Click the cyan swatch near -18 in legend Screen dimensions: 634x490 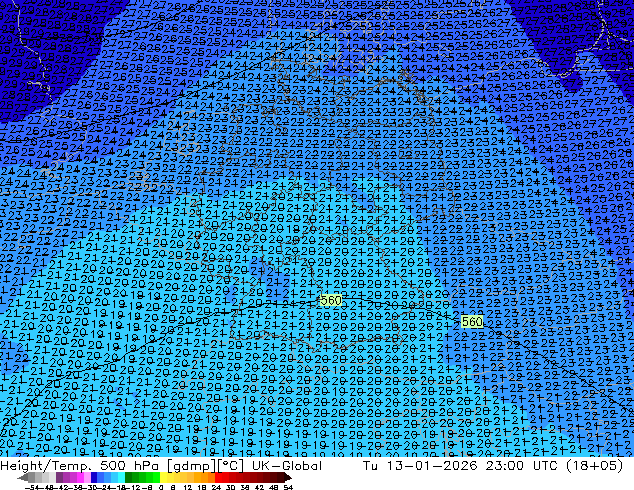tap(121, 477)
